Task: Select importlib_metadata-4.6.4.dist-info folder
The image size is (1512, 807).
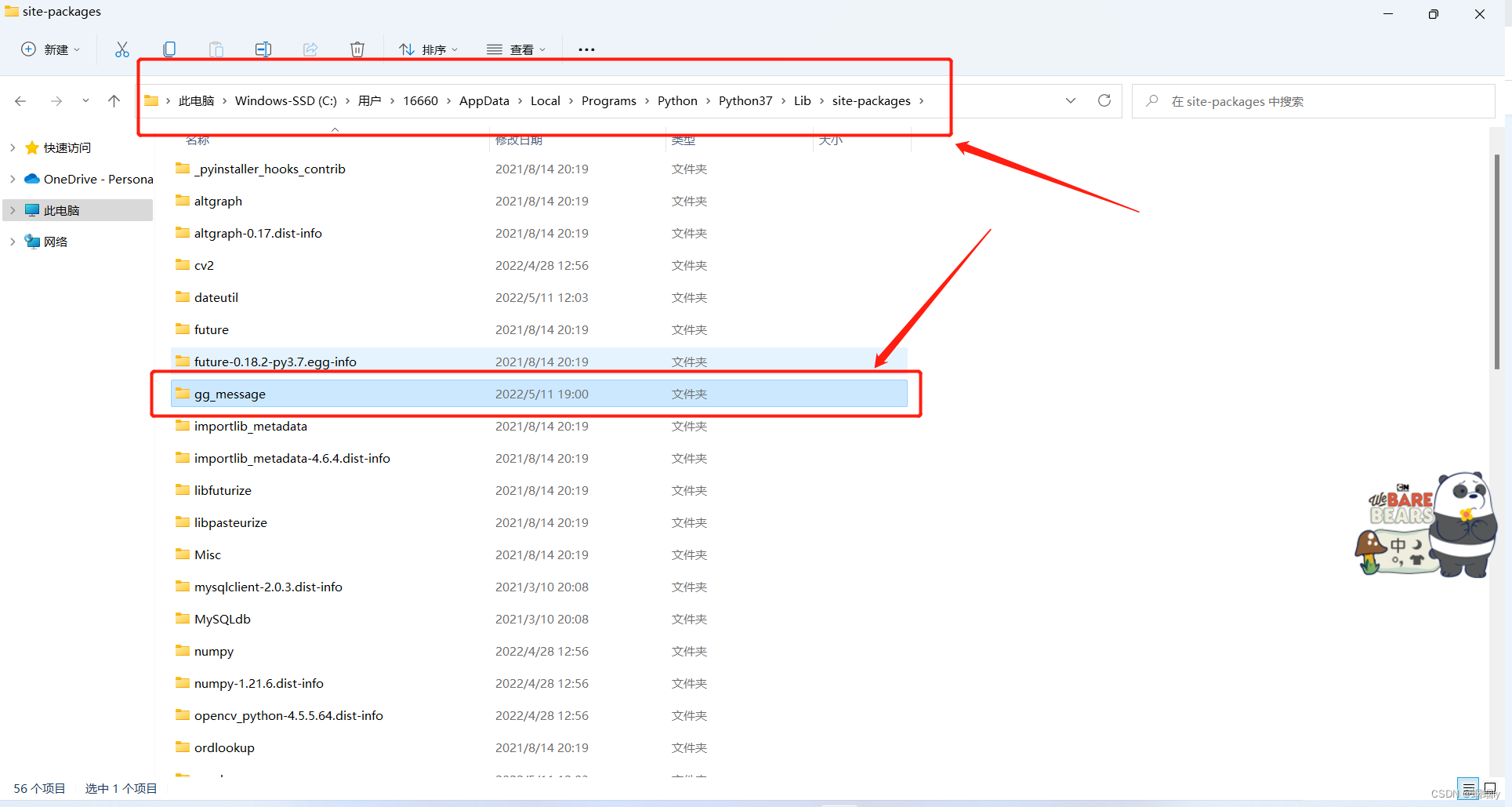Action: (x=538, y=458)
